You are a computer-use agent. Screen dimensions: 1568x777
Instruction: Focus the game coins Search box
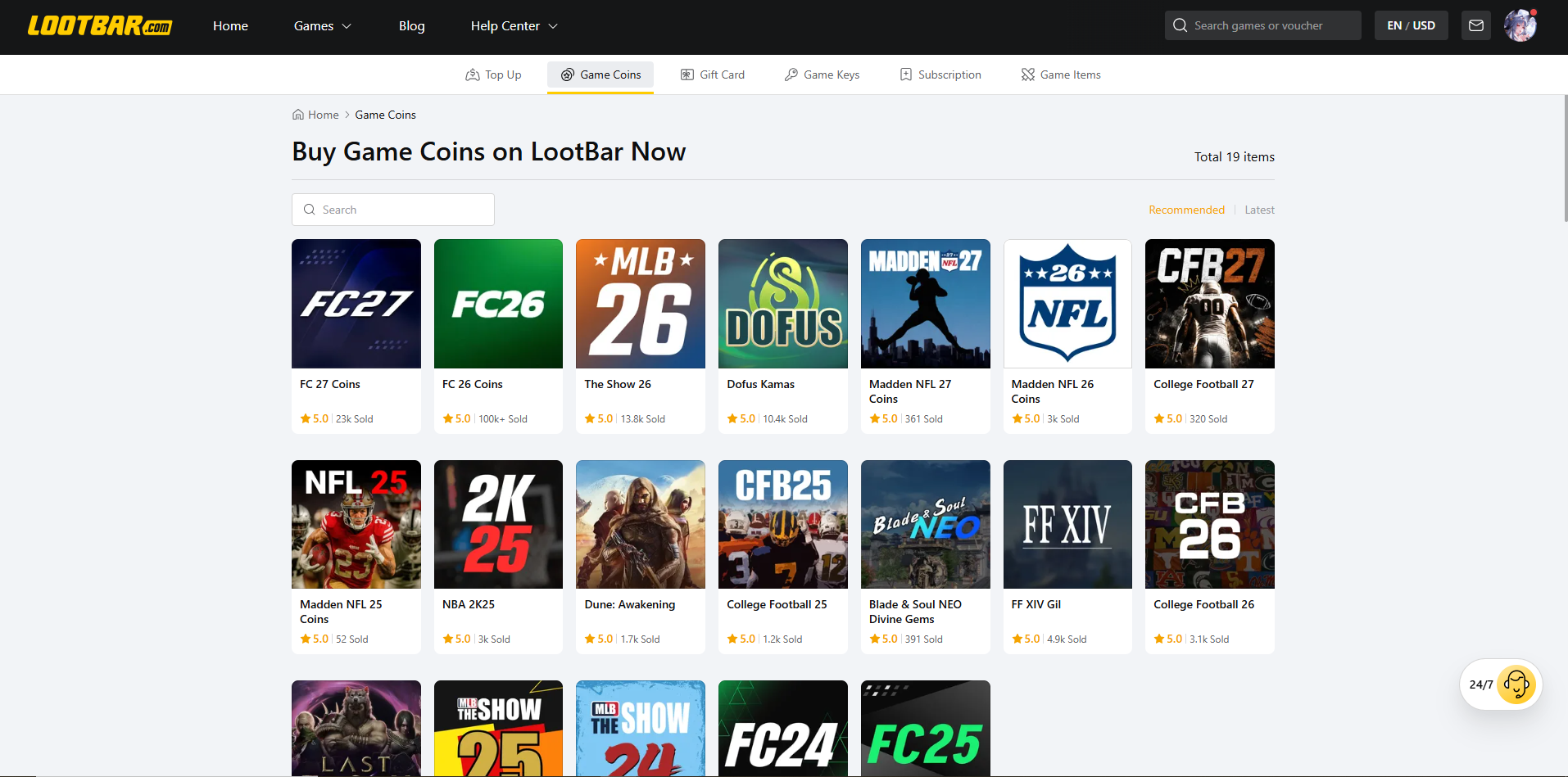click(x=393, y=210)
